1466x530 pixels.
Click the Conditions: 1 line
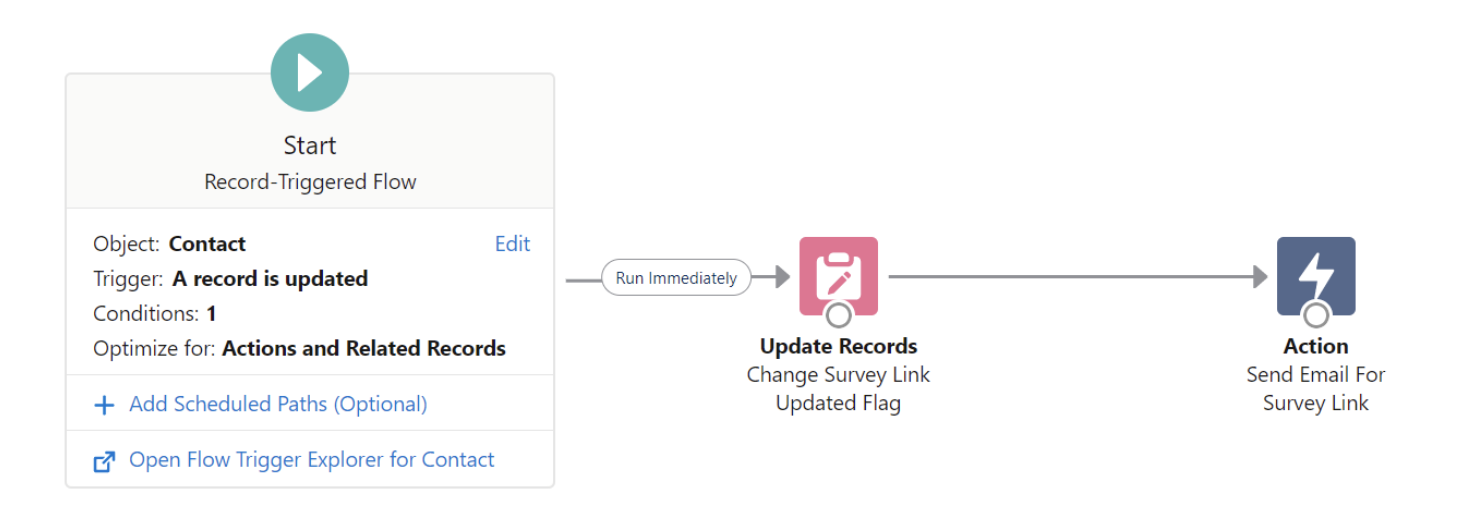(x=155, y=314)
